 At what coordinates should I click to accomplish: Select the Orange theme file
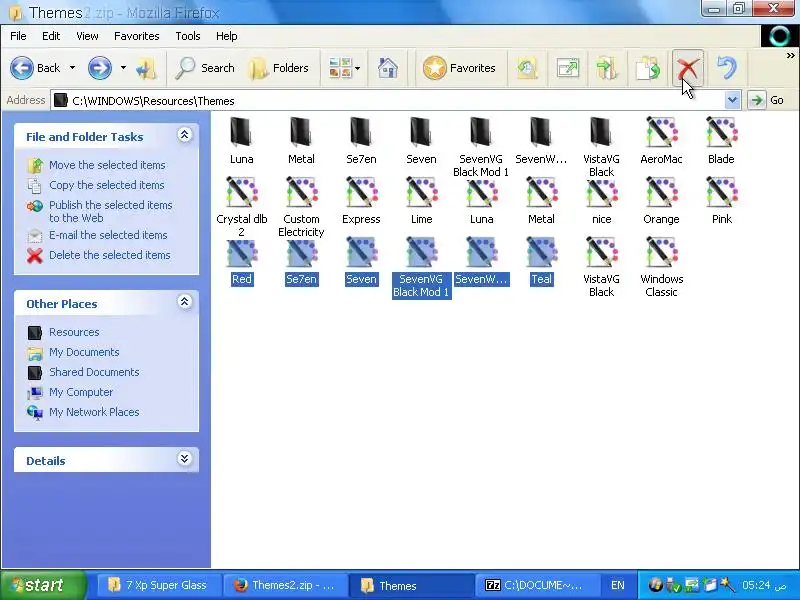(661, 192)
